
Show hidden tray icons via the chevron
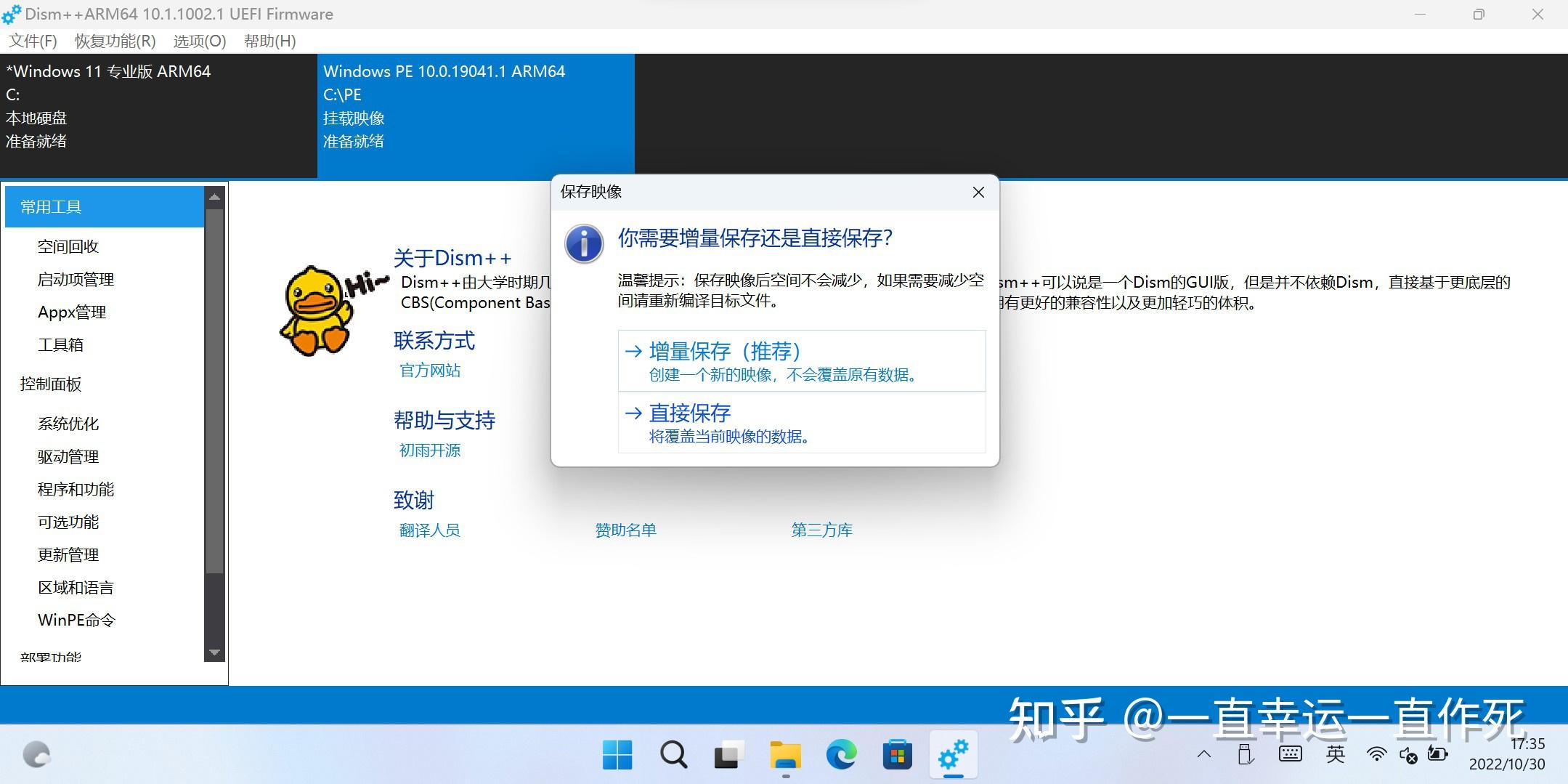pos(1203,754)
